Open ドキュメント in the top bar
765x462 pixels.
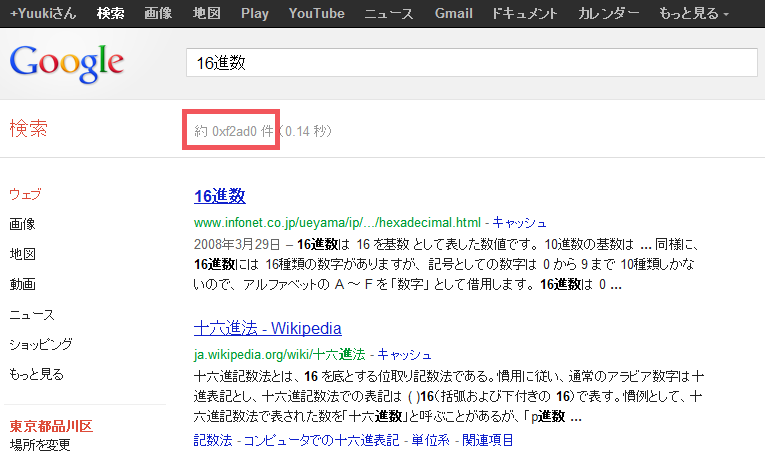pos(524,13)
